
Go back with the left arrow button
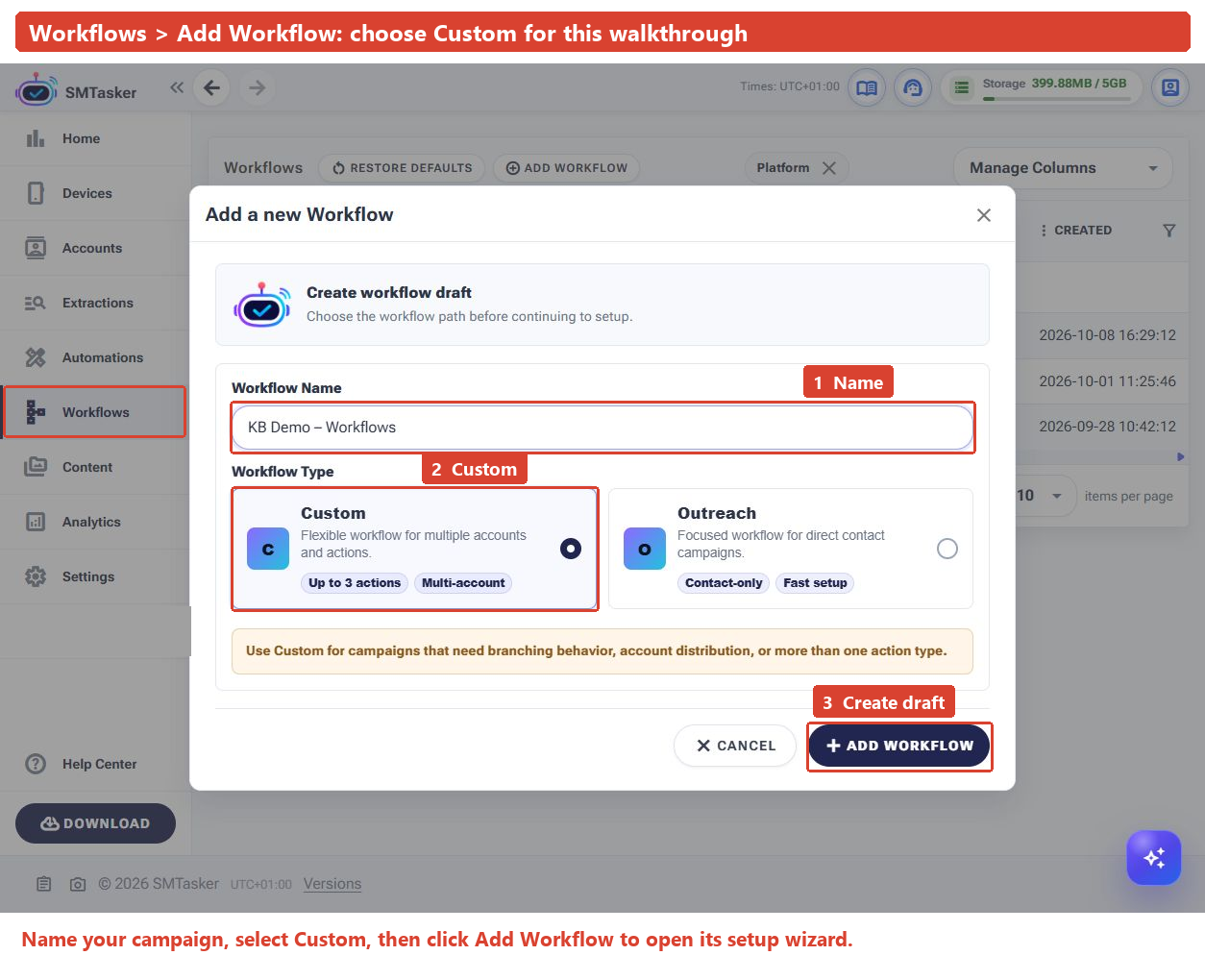coord(211,87)
